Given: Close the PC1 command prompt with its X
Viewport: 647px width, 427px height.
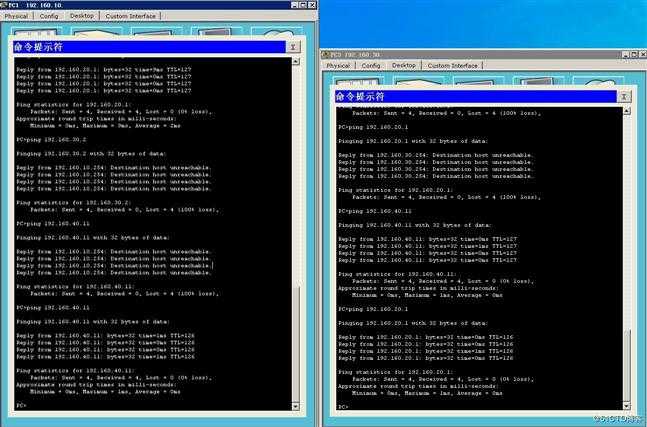Looking at the screenshot, I should pos(293,47).
